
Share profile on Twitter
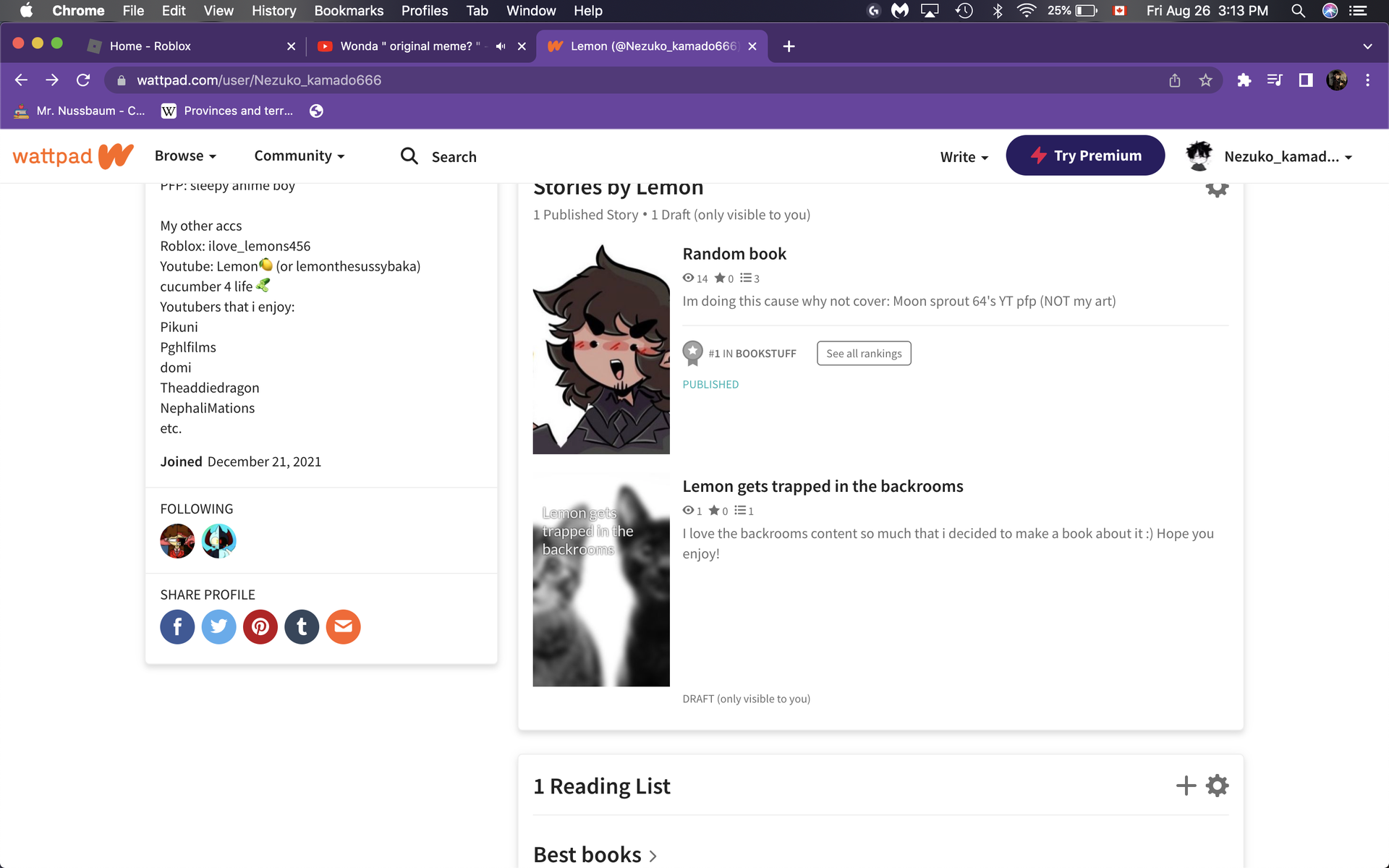(x=218, y=626)
